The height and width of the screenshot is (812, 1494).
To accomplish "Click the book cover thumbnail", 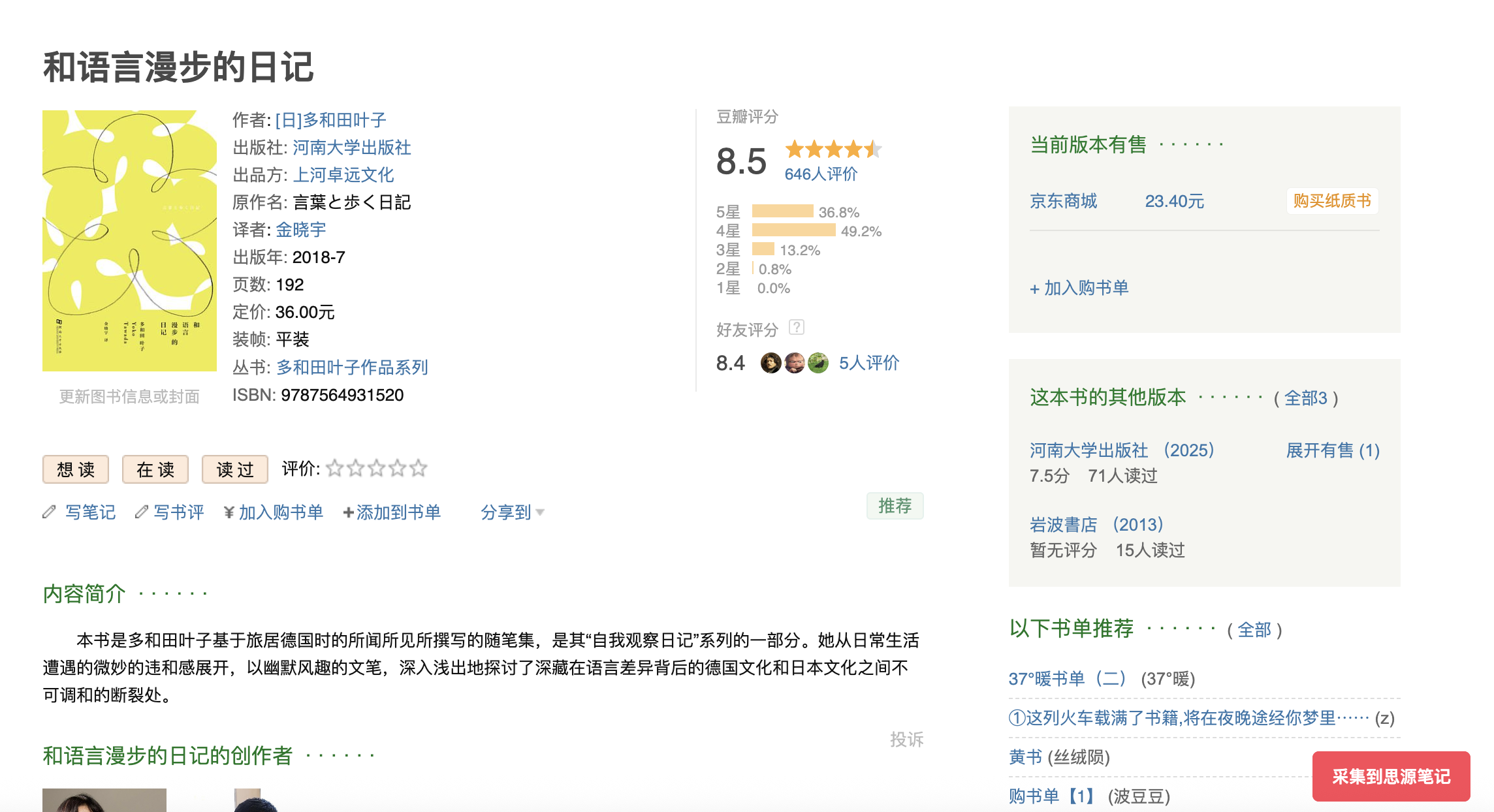I will [129, 241].
